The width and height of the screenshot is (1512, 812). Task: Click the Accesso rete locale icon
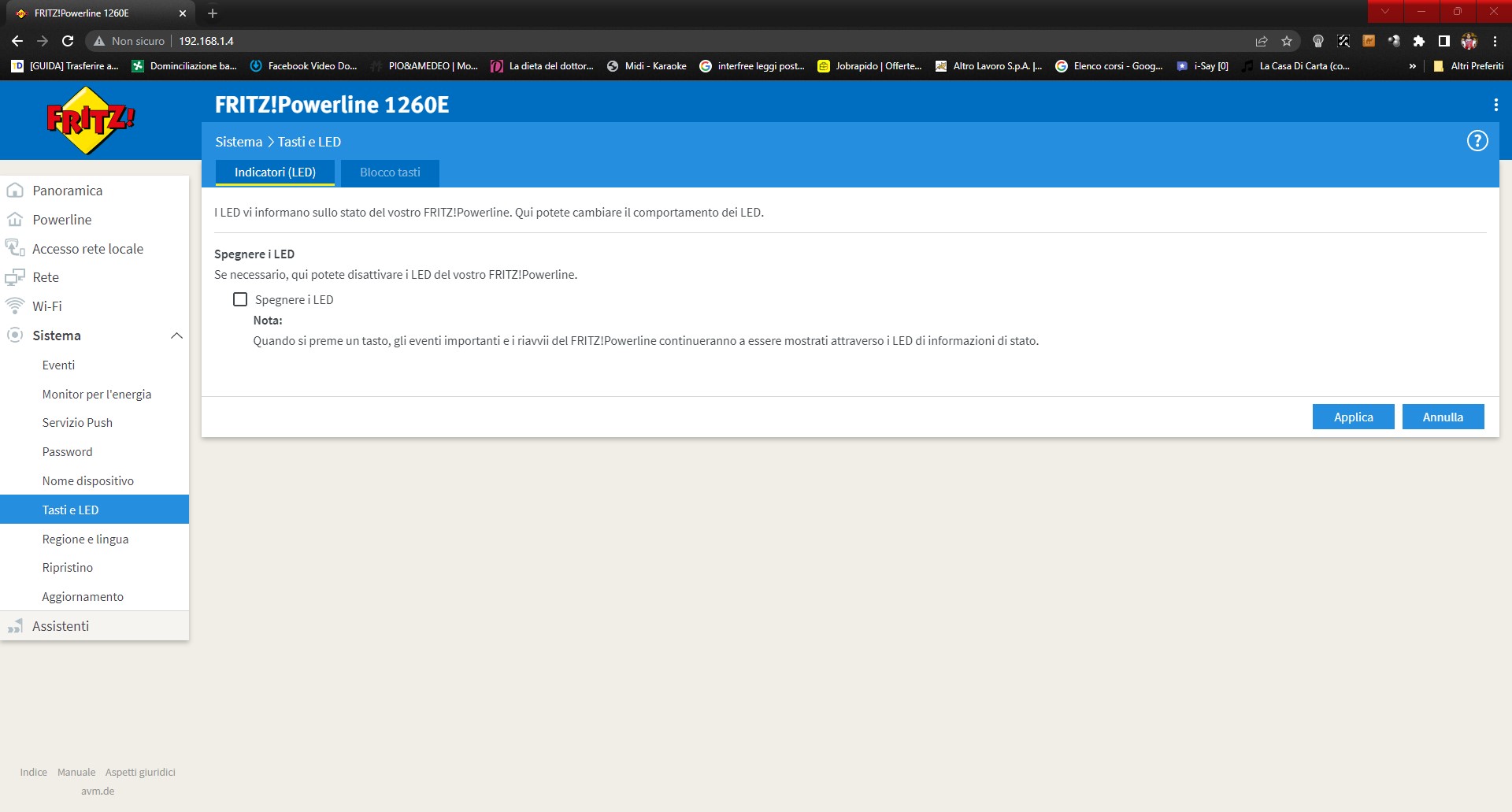point(15,248)
